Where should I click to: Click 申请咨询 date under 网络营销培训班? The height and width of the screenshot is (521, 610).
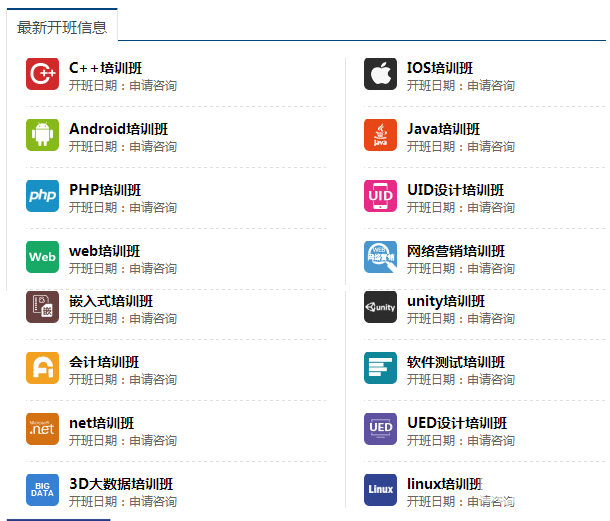click(491, 268)
